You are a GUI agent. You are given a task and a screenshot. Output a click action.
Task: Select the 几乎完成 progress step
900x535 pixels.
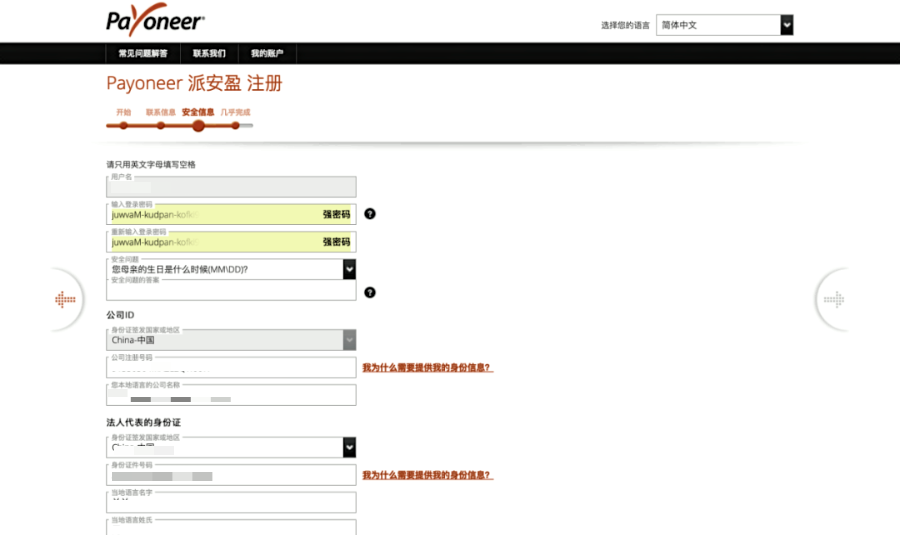click(235, 113)
